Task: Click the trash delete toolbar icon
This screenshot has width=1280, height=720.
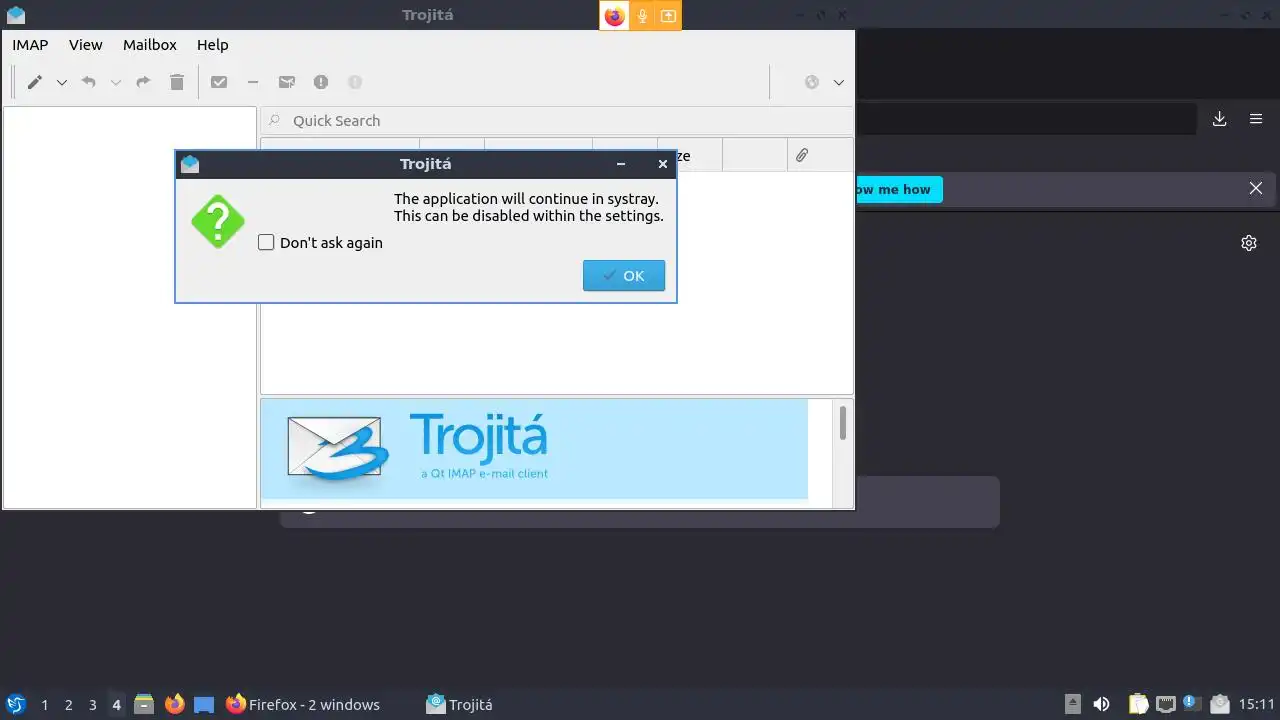Action: (177, 82)
